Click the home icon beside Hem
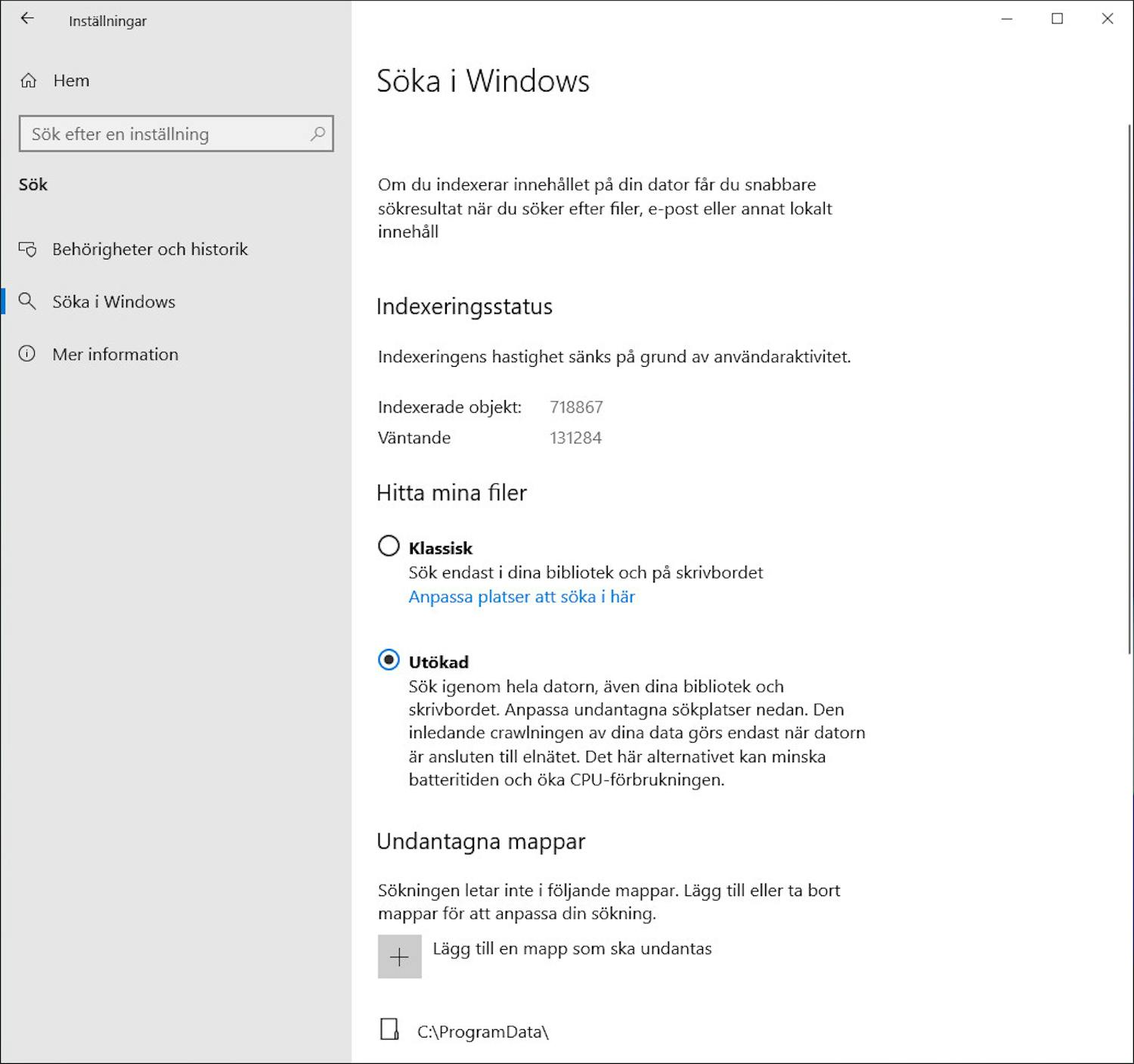The width and height of the screenshot is (1134, 1064). tap(28, 79)
